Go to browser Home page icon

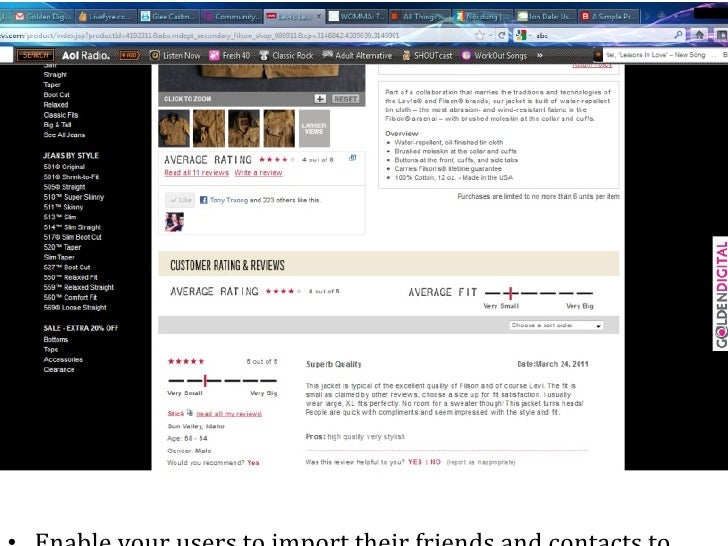[699, 35]
